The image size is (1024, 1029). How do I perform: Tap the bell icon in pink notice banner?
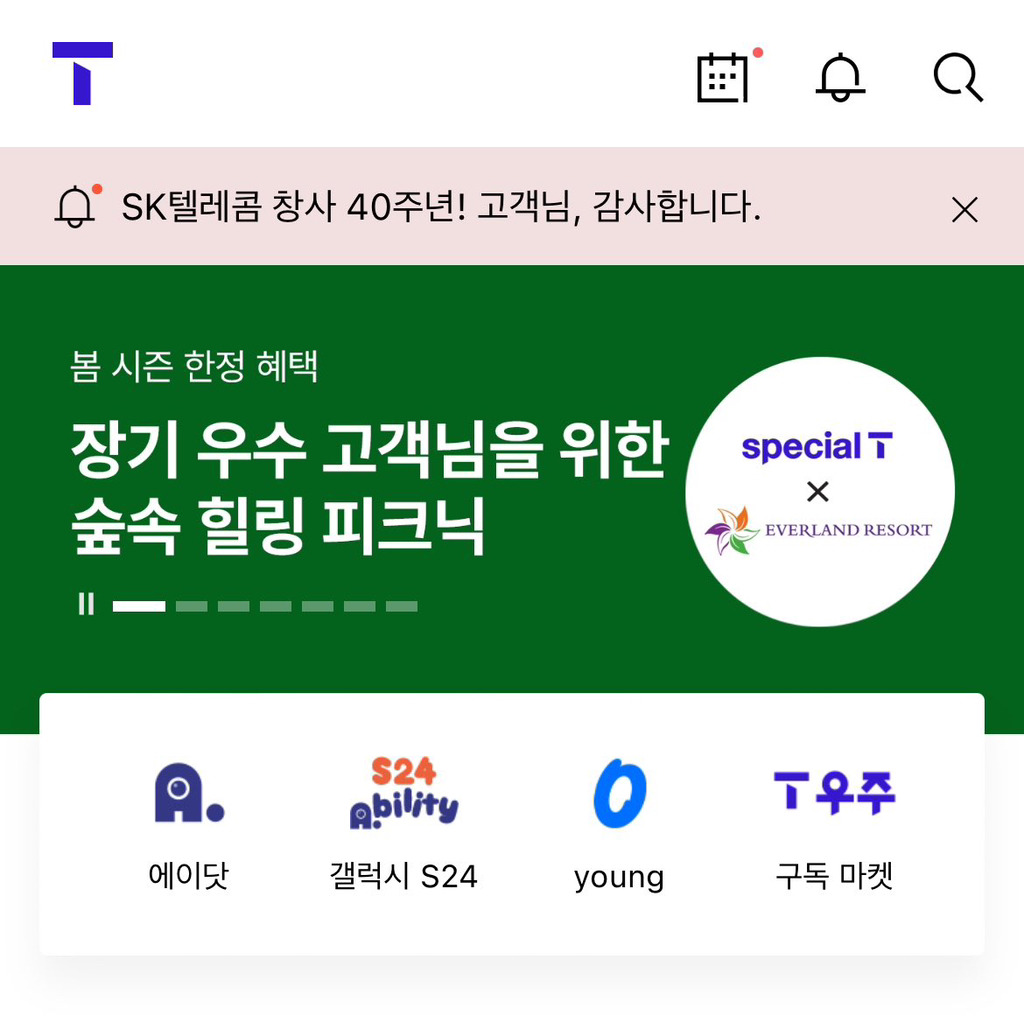click(x=77, y=206)
